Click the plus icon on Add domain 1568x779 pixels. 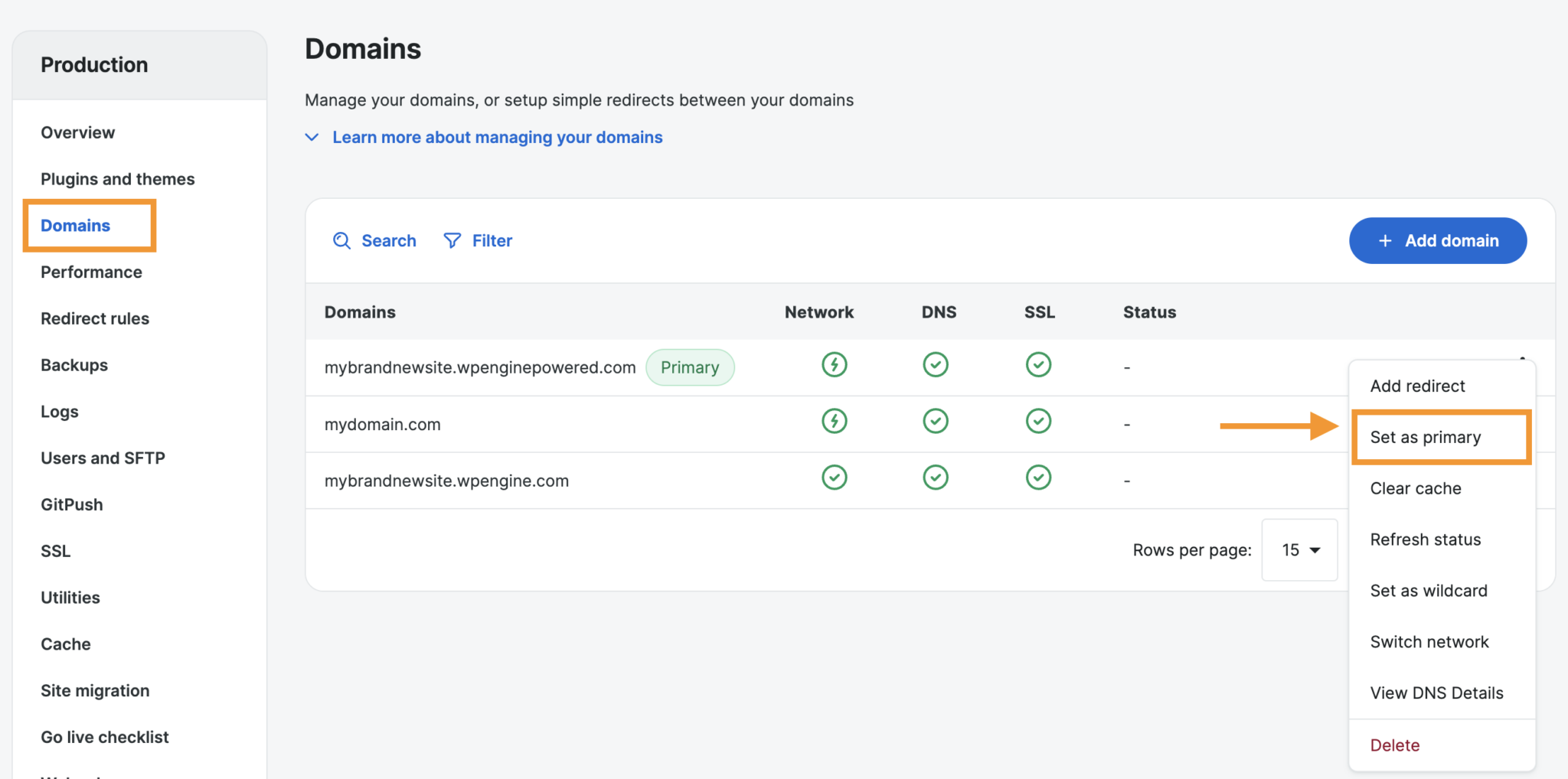pyautogui.click(x=1384, y=240)
